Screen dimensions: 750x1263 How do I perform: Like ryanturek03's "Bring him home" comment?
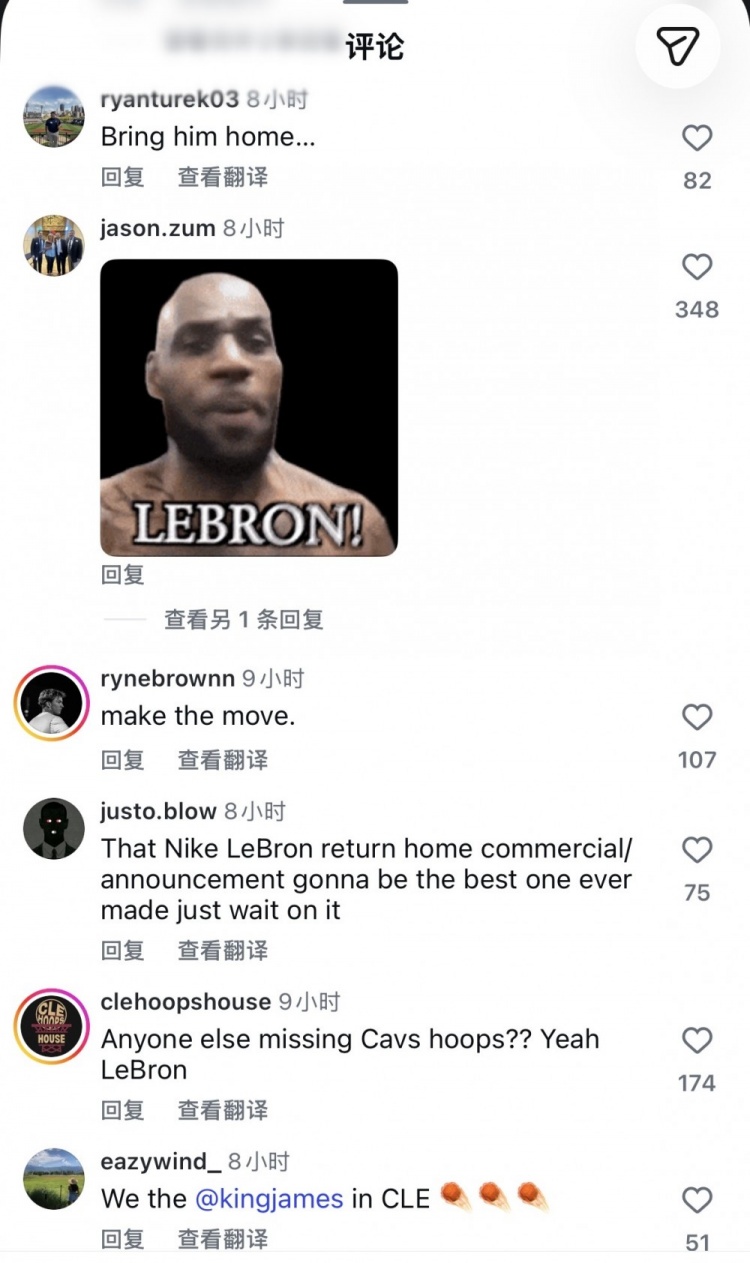pyautogui.click(x=697, y=138)
